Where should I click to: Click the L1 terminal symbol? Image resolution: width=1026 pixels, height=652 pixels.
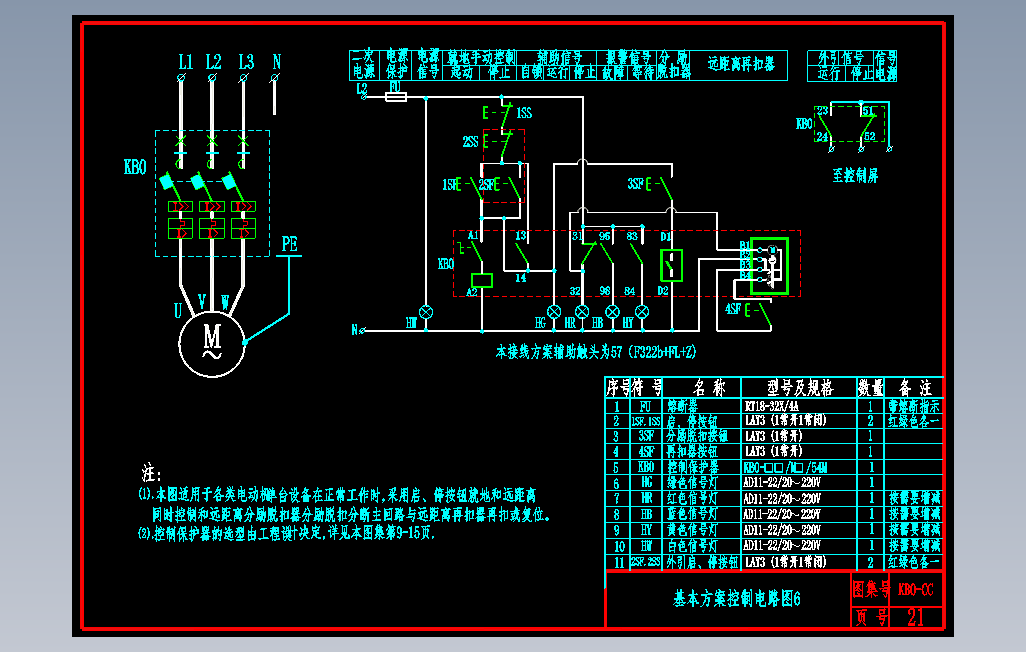click(x=181, y=77)
